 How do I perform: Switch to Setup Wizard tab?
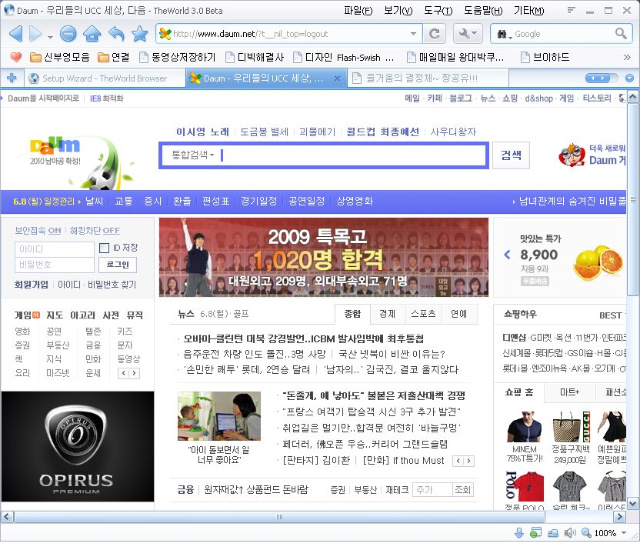pyautogui.click(x=104, y=78)
